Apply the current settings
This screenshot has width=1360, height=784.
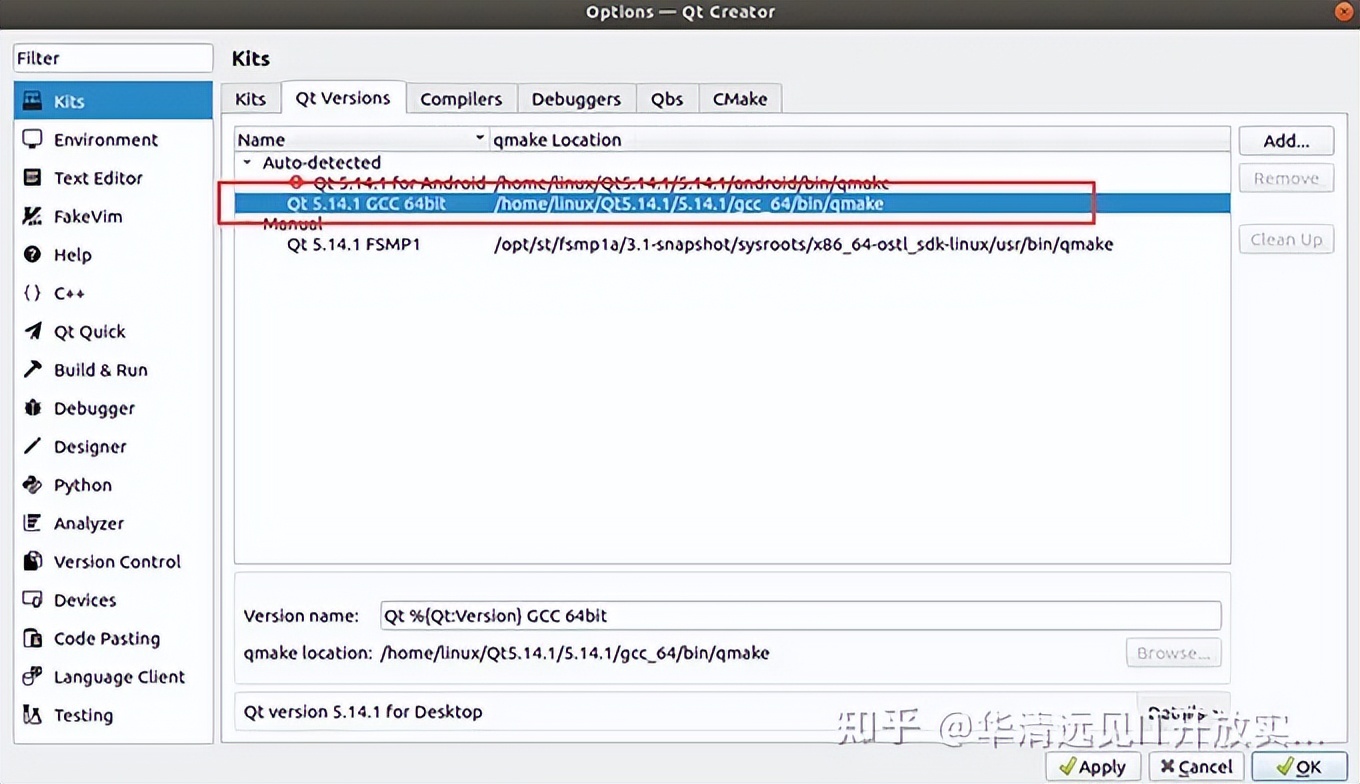(x=1092, y=766)
